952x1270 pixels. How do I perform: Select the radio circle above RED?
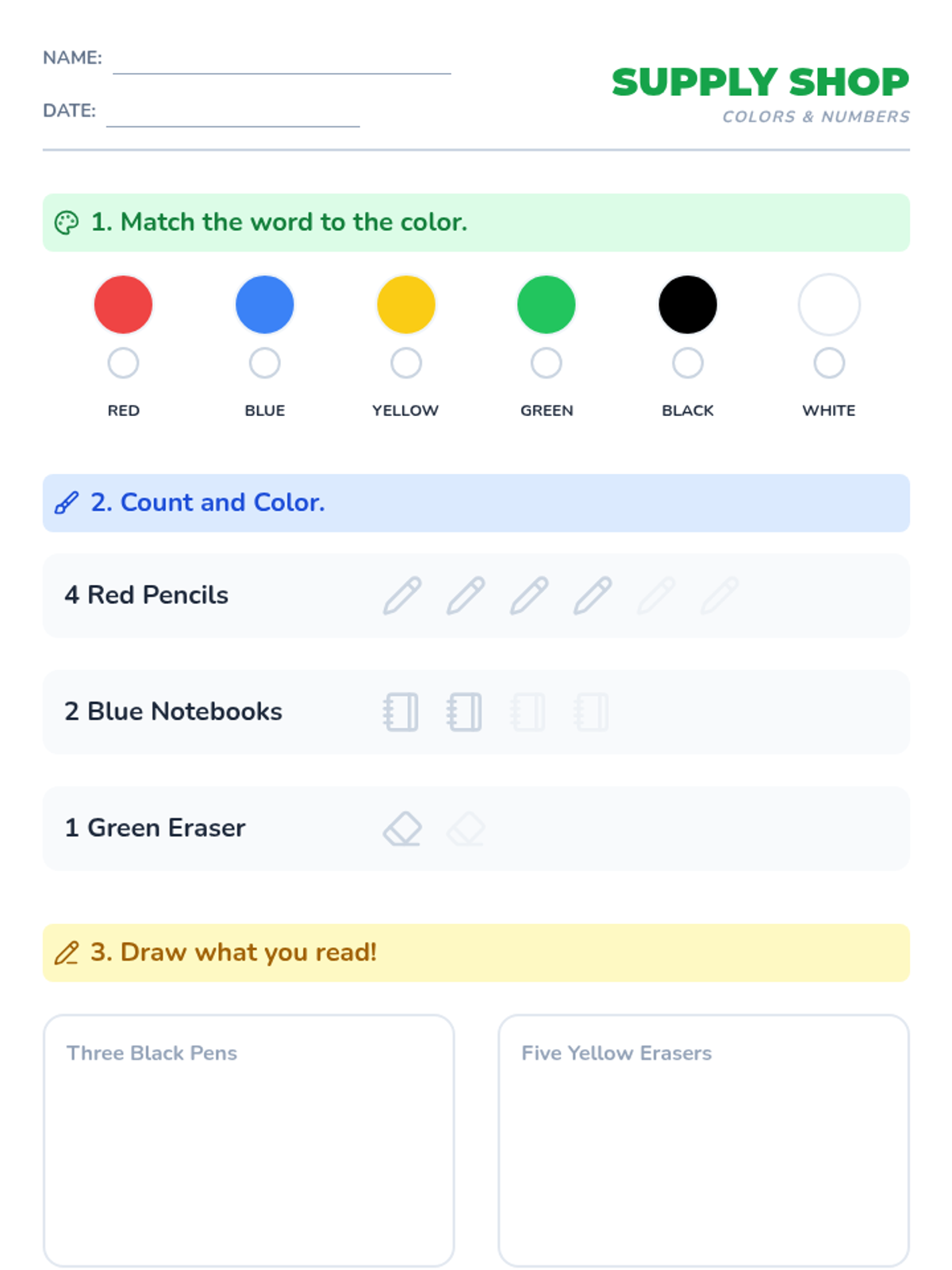click(x=123, y=364)
